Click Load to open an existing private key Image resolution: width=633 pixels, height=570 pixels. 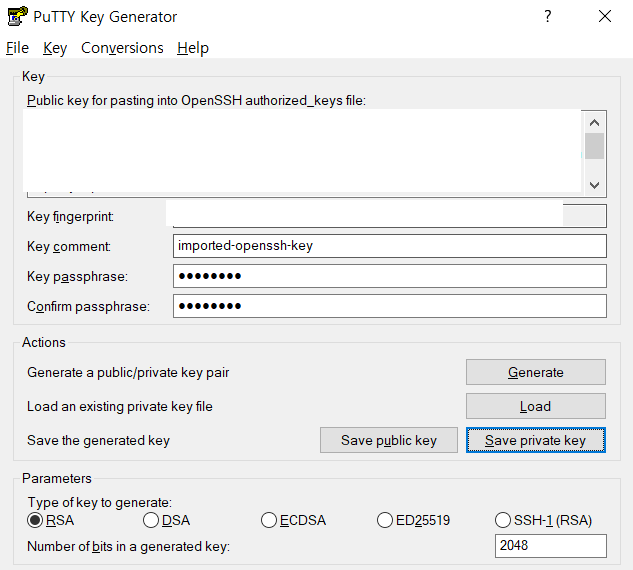(536, 406)
